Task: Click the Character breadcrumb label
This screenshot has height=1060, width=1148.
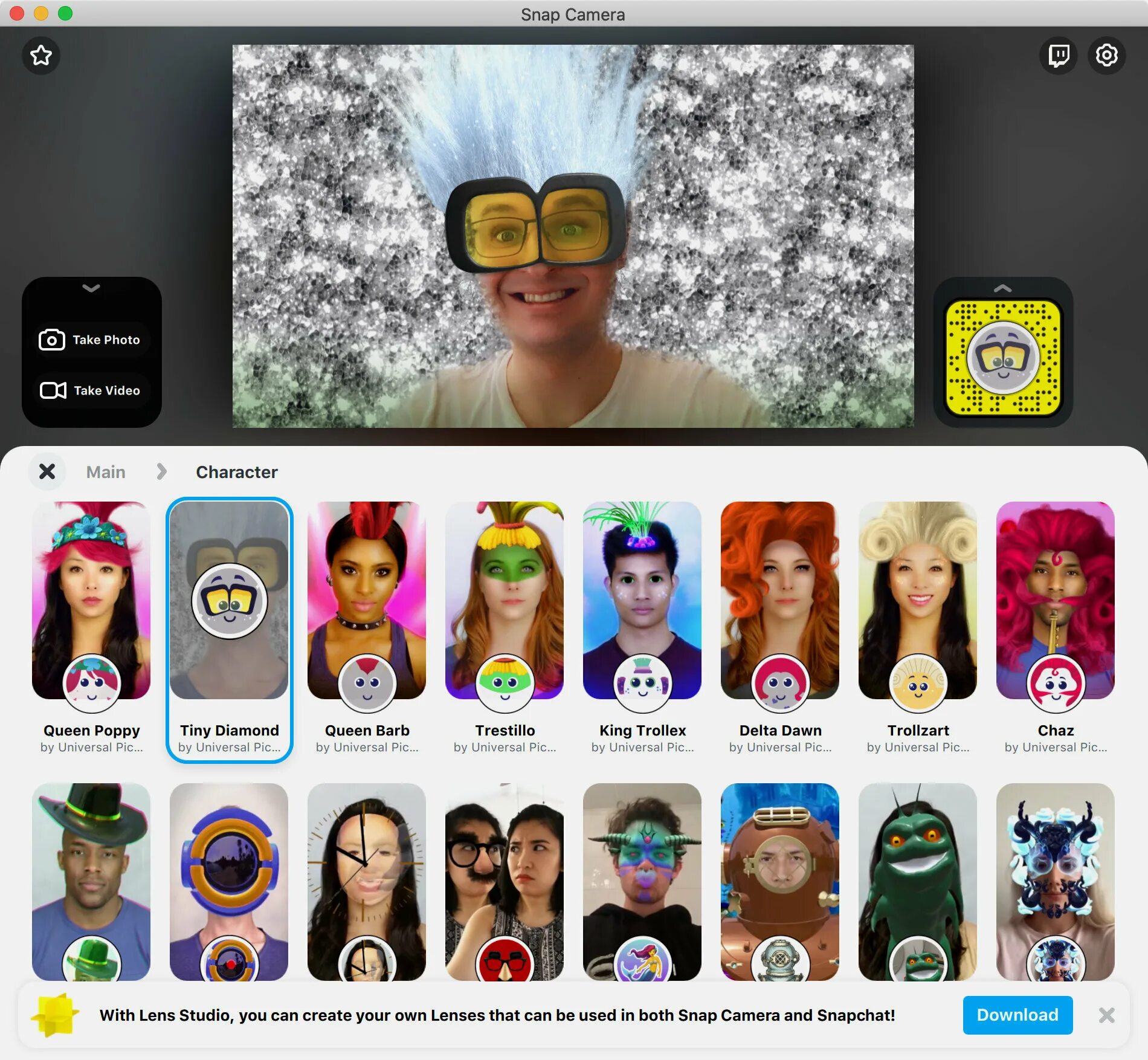Action: point(237,472)
